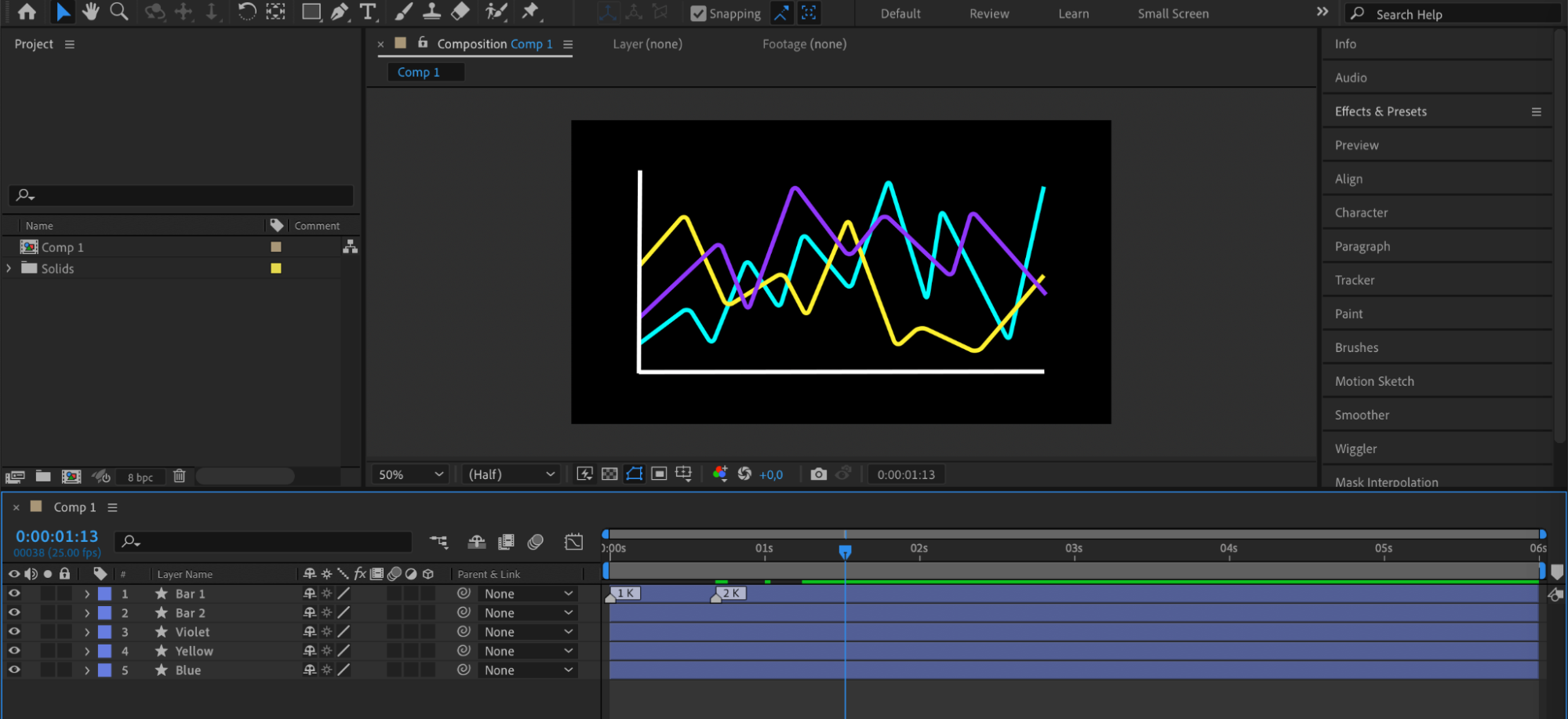The image size is (1568, 719).
Task: Delete selected project item with trash icon
Action: pyautogui.click(x=180, y=476)
